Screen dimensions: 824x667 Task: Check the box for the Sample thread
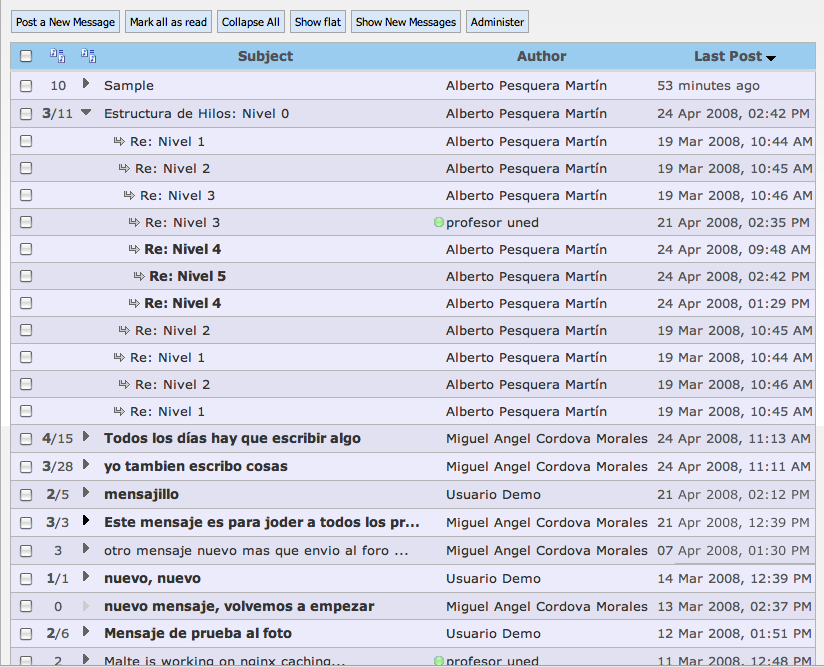[x=26, y=86]
